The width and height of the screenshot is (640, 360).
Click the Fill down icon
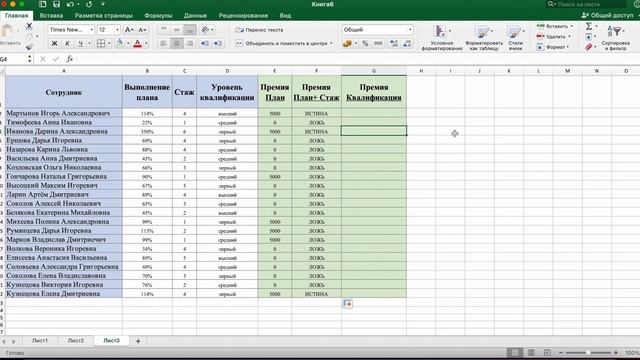point(589,37)
